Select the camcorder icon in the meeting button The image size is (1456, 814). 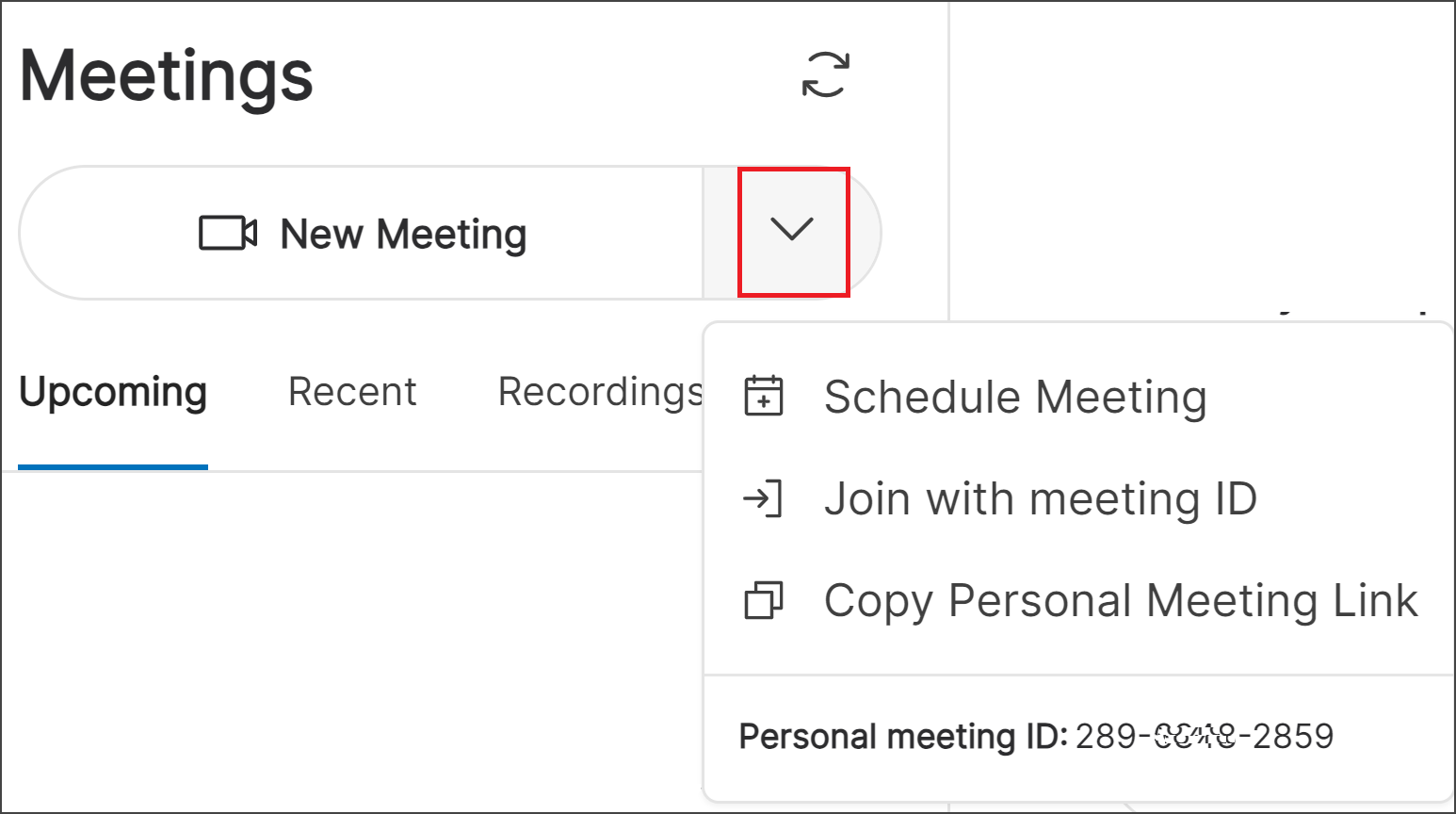(229, 233)
